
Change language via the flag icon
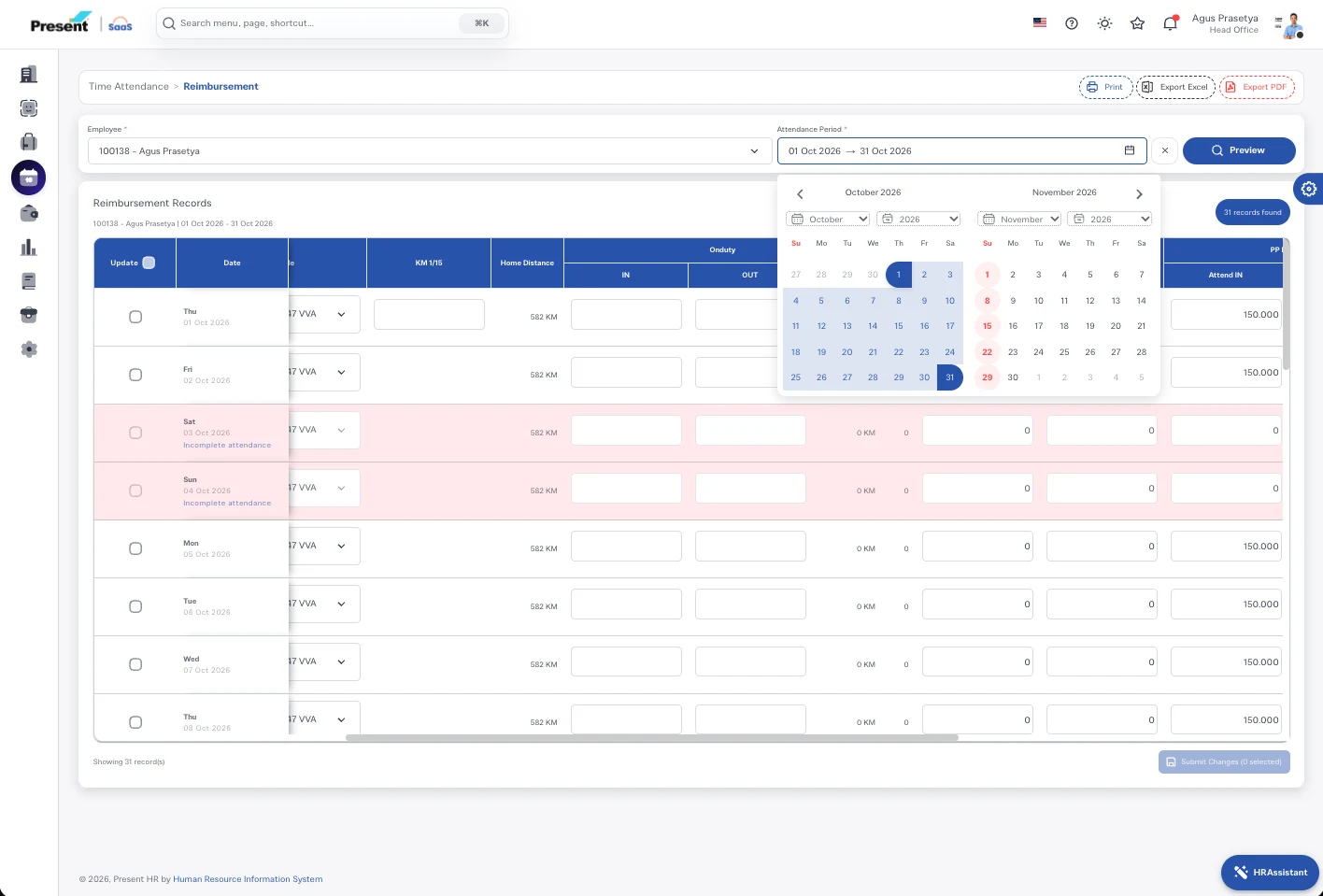point(1040,23)
